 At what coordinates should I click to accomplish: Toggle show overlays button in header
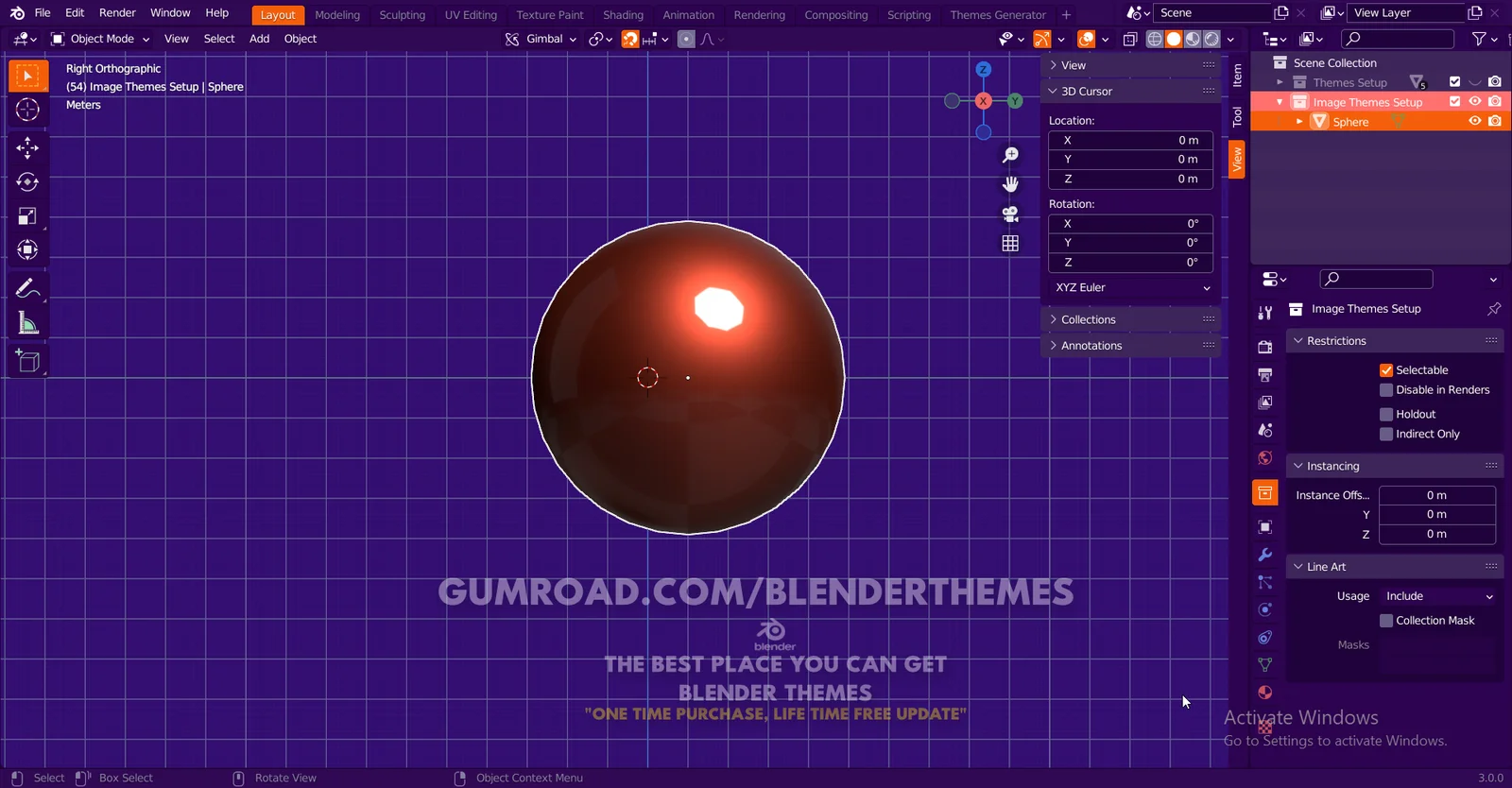(1087, 39)
